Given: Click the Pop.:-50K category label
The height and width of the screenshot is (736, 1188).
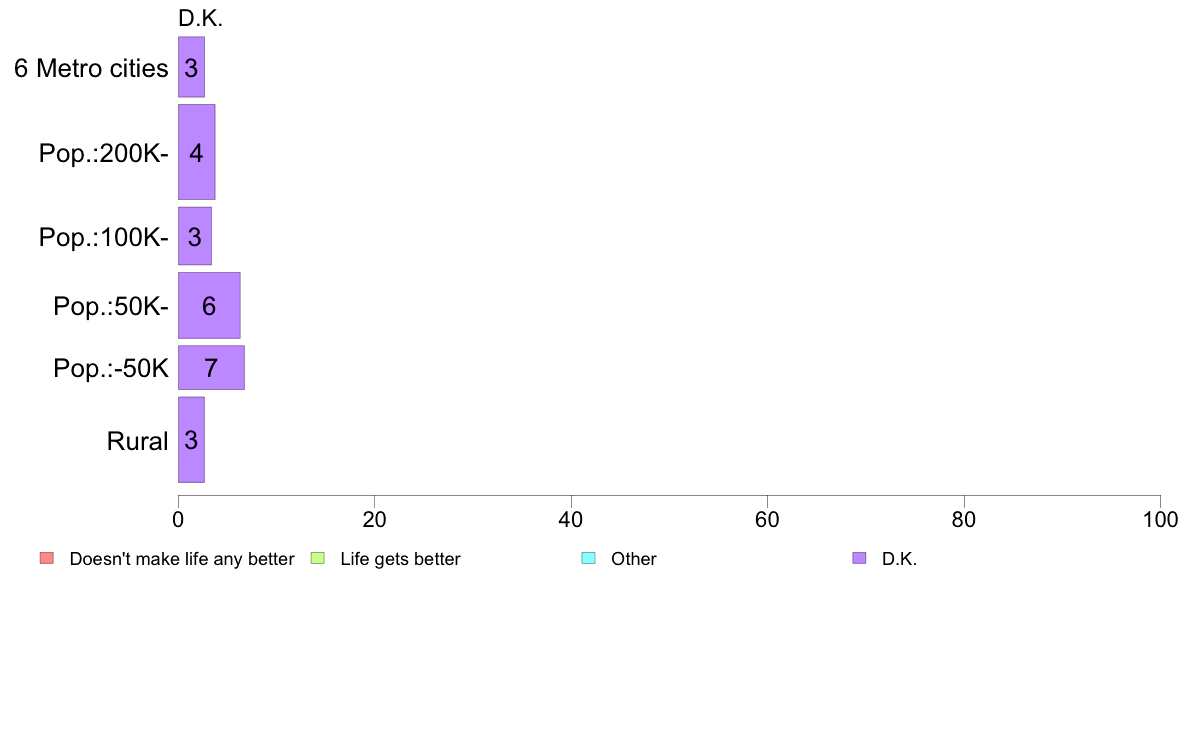Looking at the screenshot, I should (111, 368).
